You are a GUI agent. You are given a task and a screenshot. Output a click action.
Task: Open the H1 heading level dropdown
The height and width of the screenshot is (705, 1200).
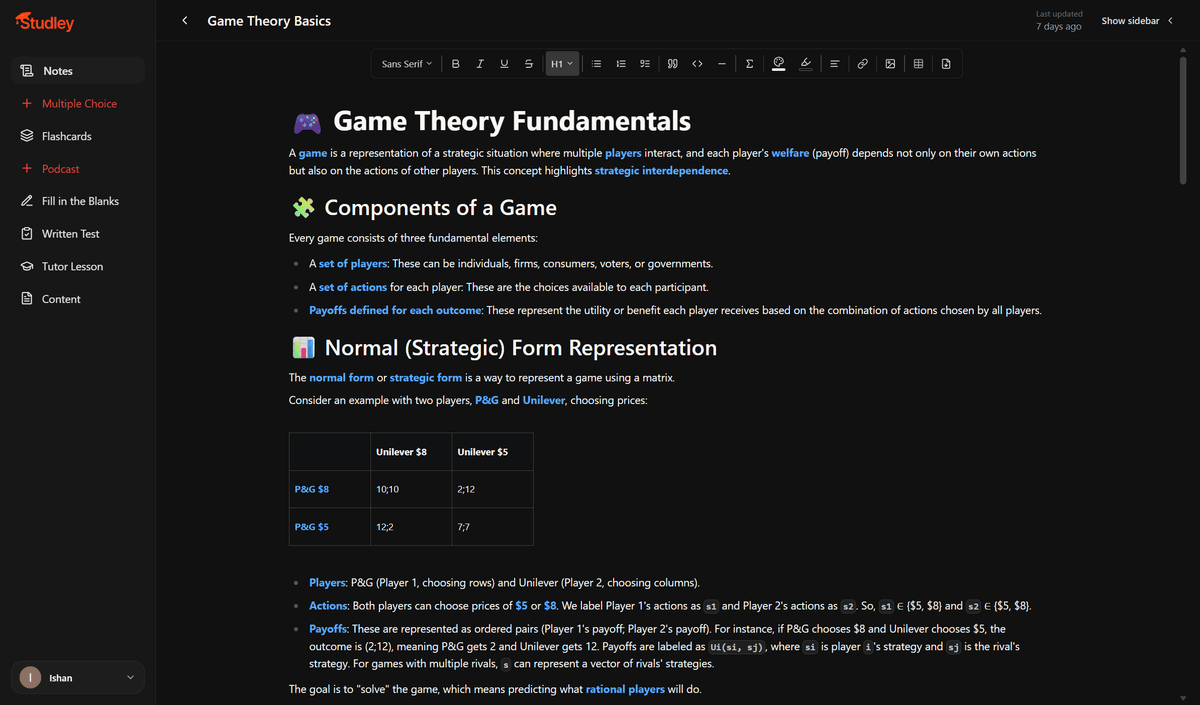561,64
